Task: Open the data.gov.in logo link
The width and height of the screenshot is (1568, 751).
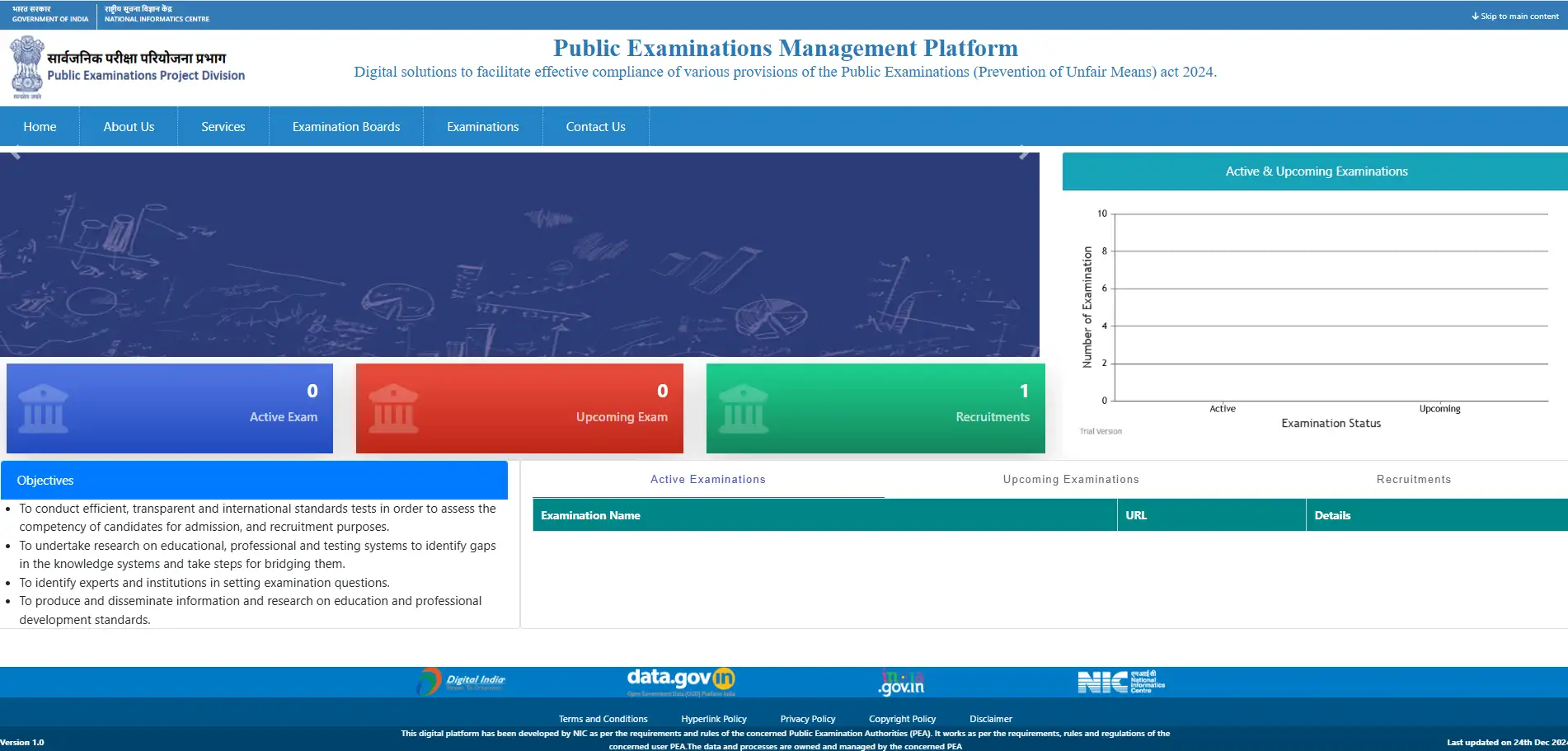Action: tap(681, 681)
